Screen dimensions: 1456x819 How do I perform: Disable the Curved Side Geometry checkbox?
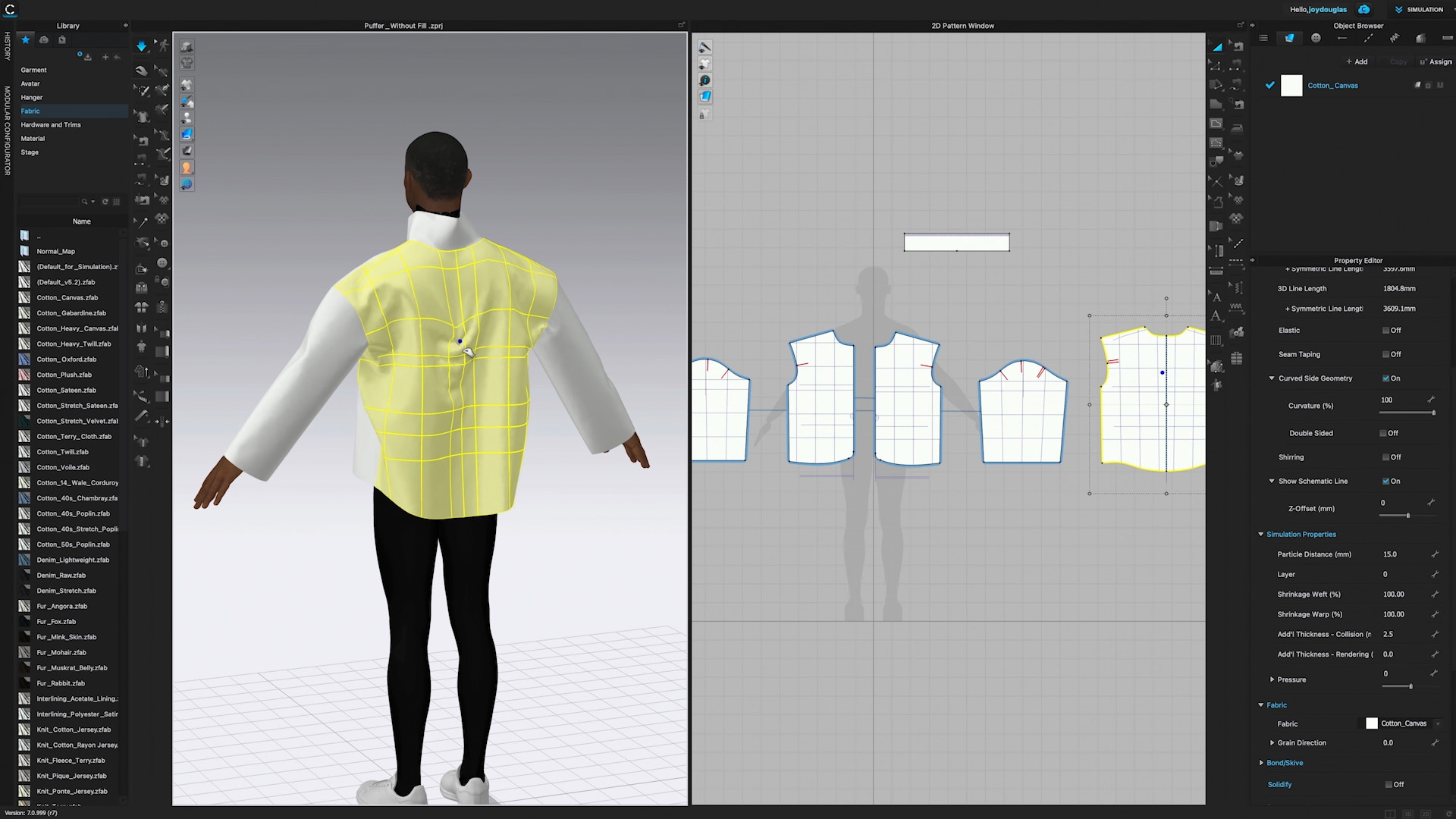click(x=1385, y=378)
